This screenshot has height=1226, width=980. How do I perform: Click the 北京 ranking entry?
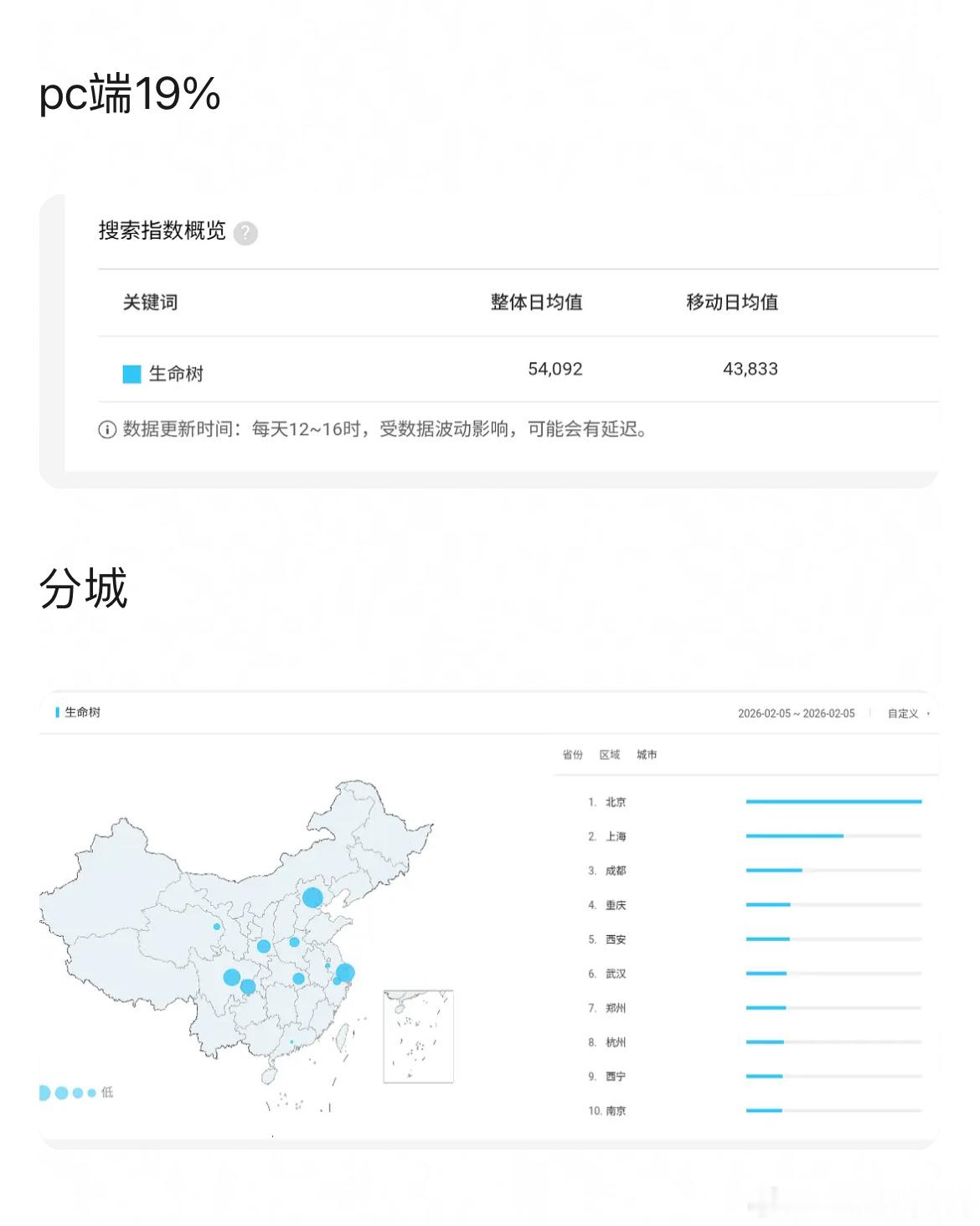[x=616, y=802]
